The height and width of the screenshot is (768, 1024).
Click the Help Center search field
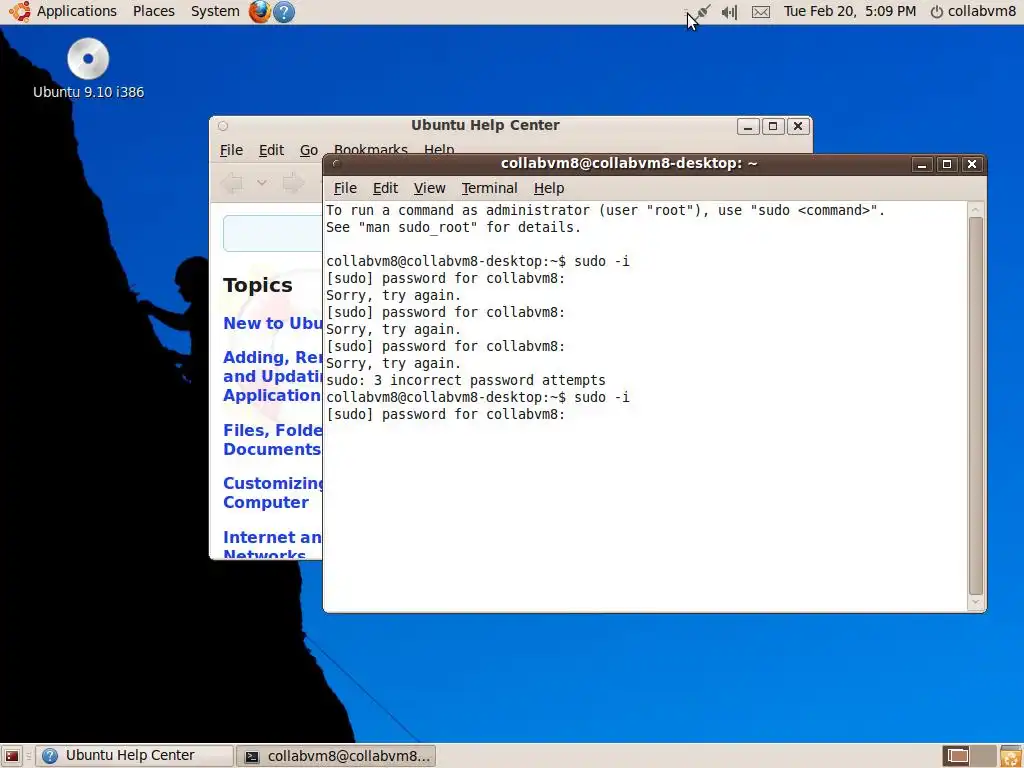[273, 233]
